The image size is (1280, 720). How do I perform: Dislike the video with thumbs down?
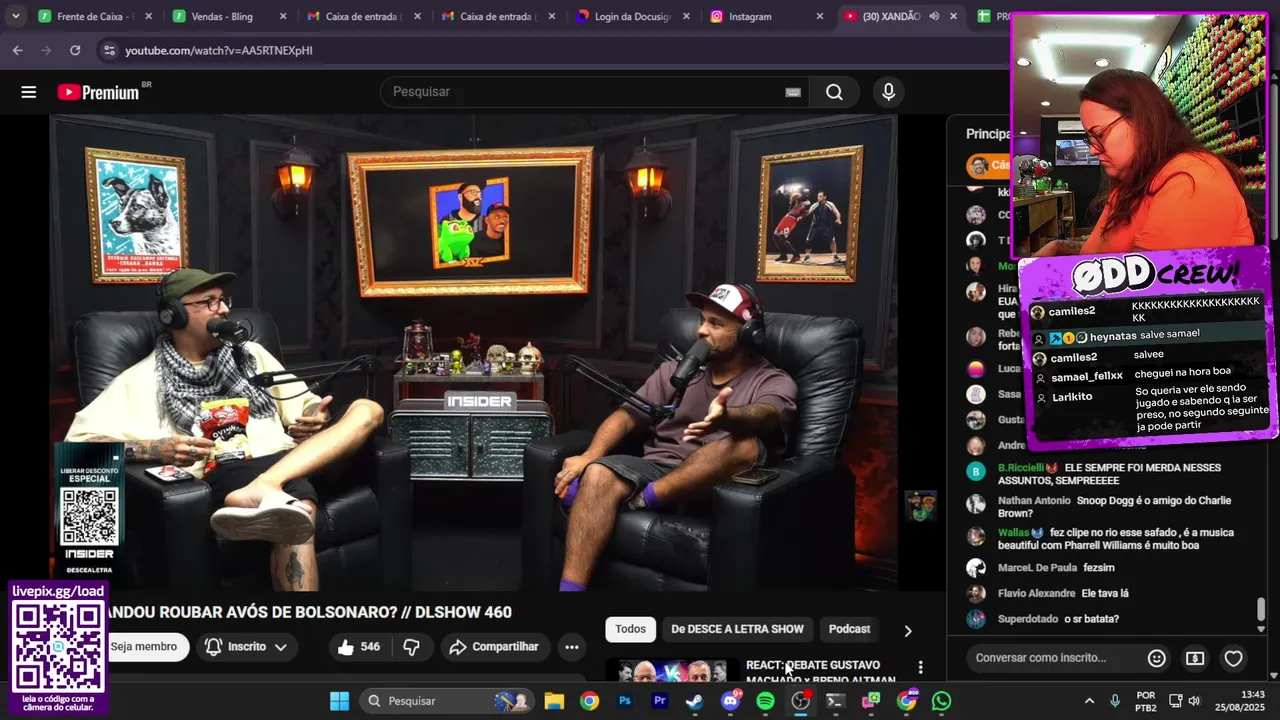(411, 647)
